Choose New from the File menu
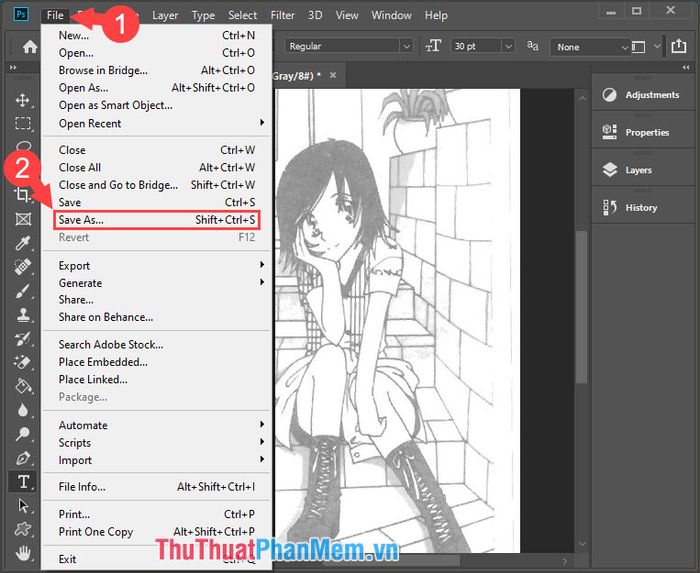This screenshot has height=573, width=700. coord(156,35)
